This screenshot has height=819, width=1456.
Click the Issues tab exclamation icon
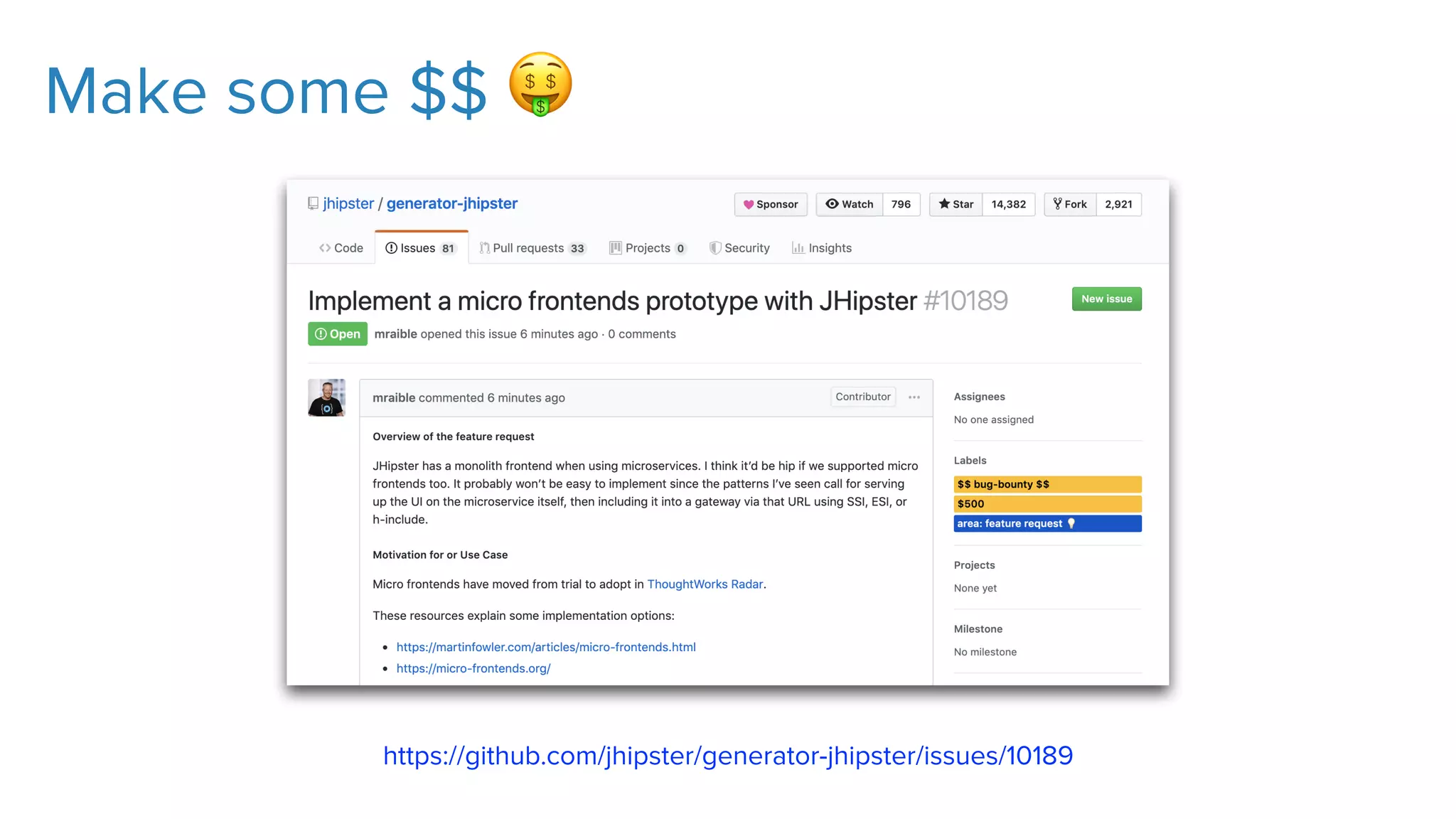(391, 248)
